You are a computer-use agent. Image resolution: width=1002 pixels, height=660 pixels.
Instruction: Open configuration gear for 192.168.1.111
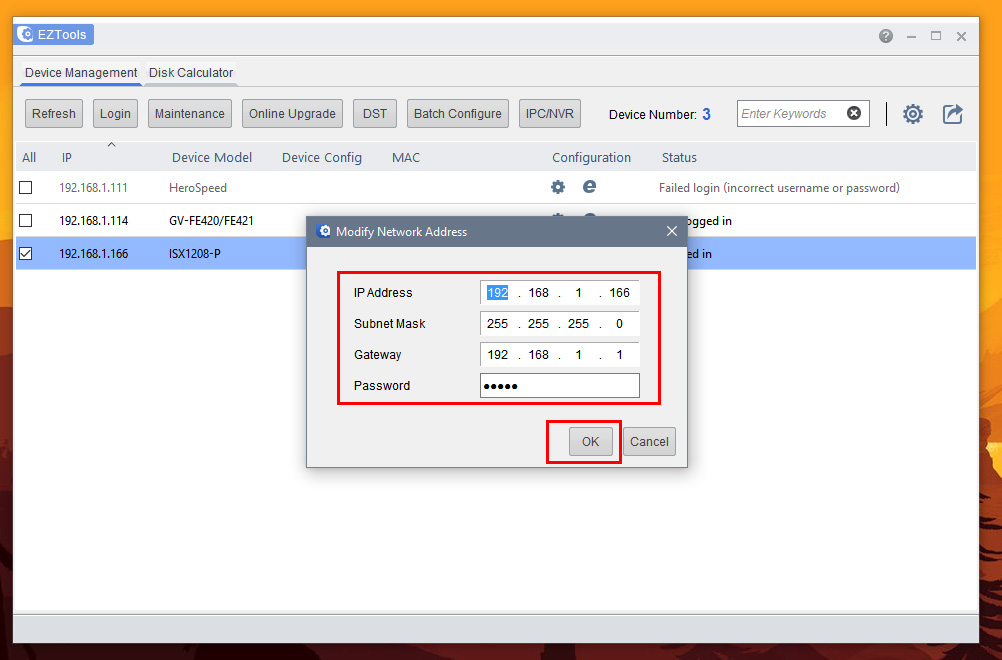tap(558, 187)
